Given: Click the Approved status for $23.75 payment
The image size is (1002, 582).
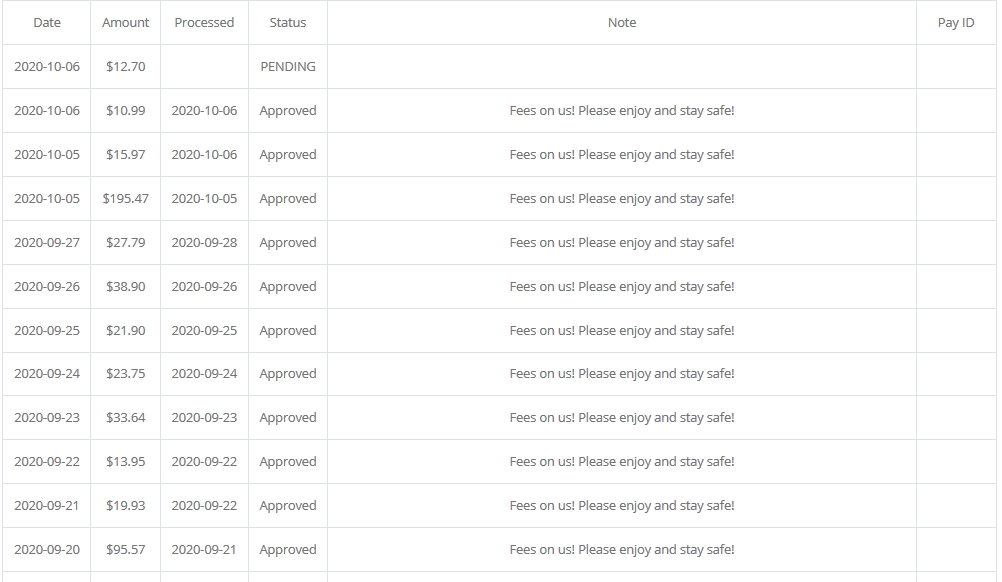Looking at the screenshot, I should [288, 374].
